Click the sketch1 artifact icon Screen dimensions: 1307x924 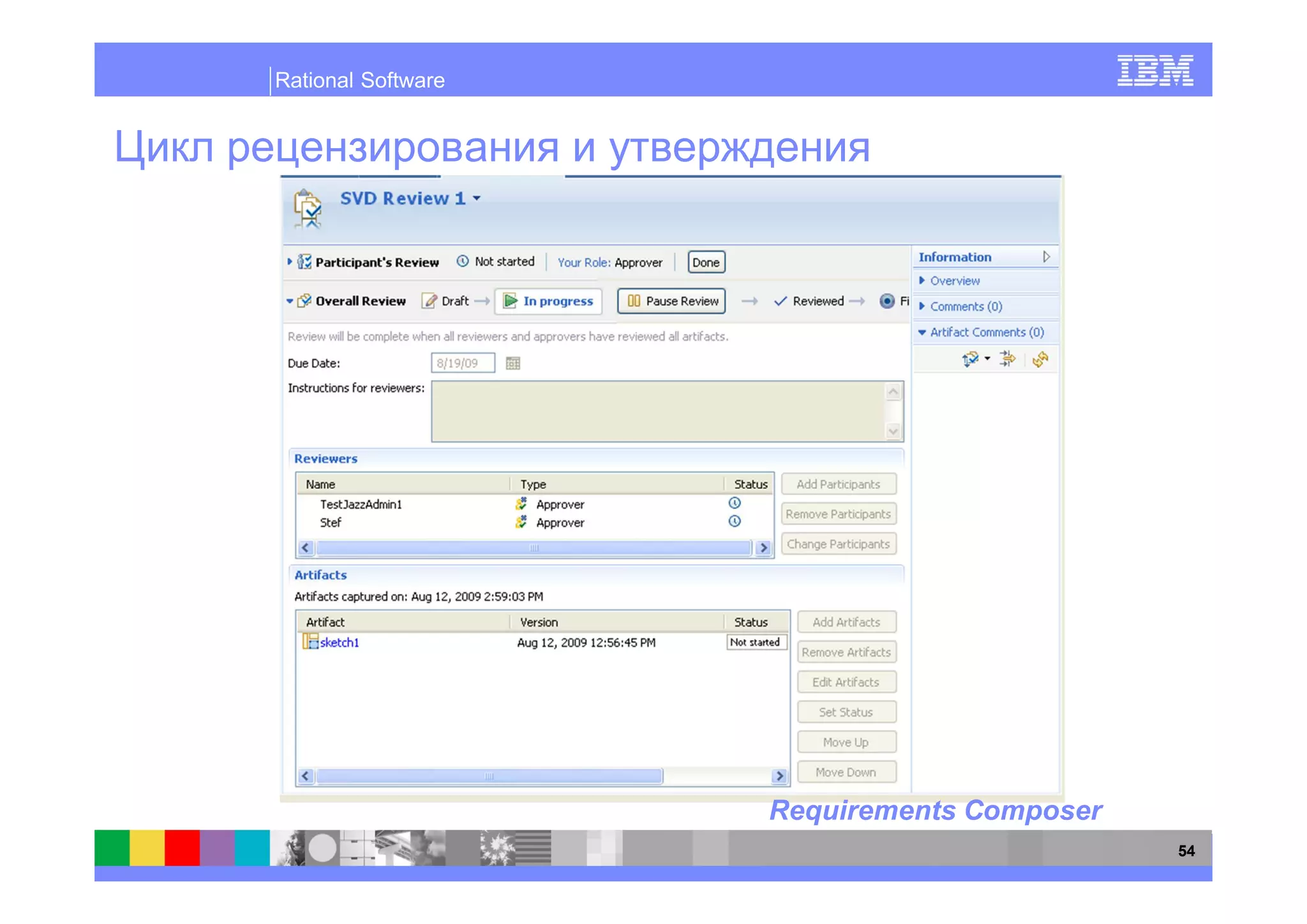pos(310,641)
